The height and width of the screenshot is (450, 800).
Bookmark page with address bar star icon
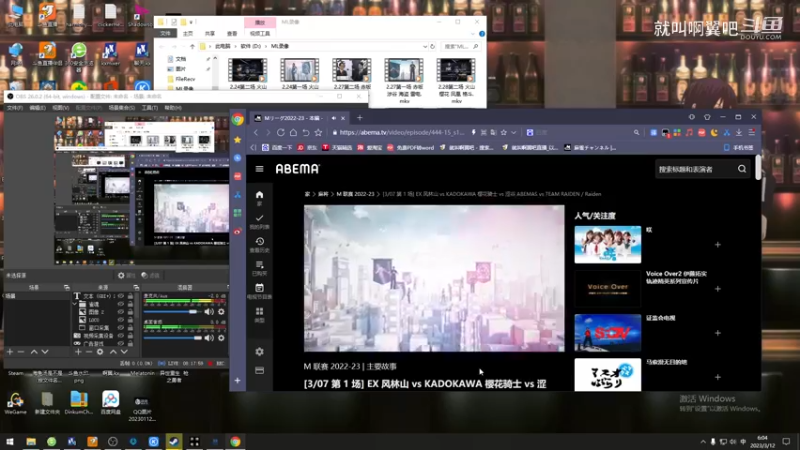click(503, 132)
